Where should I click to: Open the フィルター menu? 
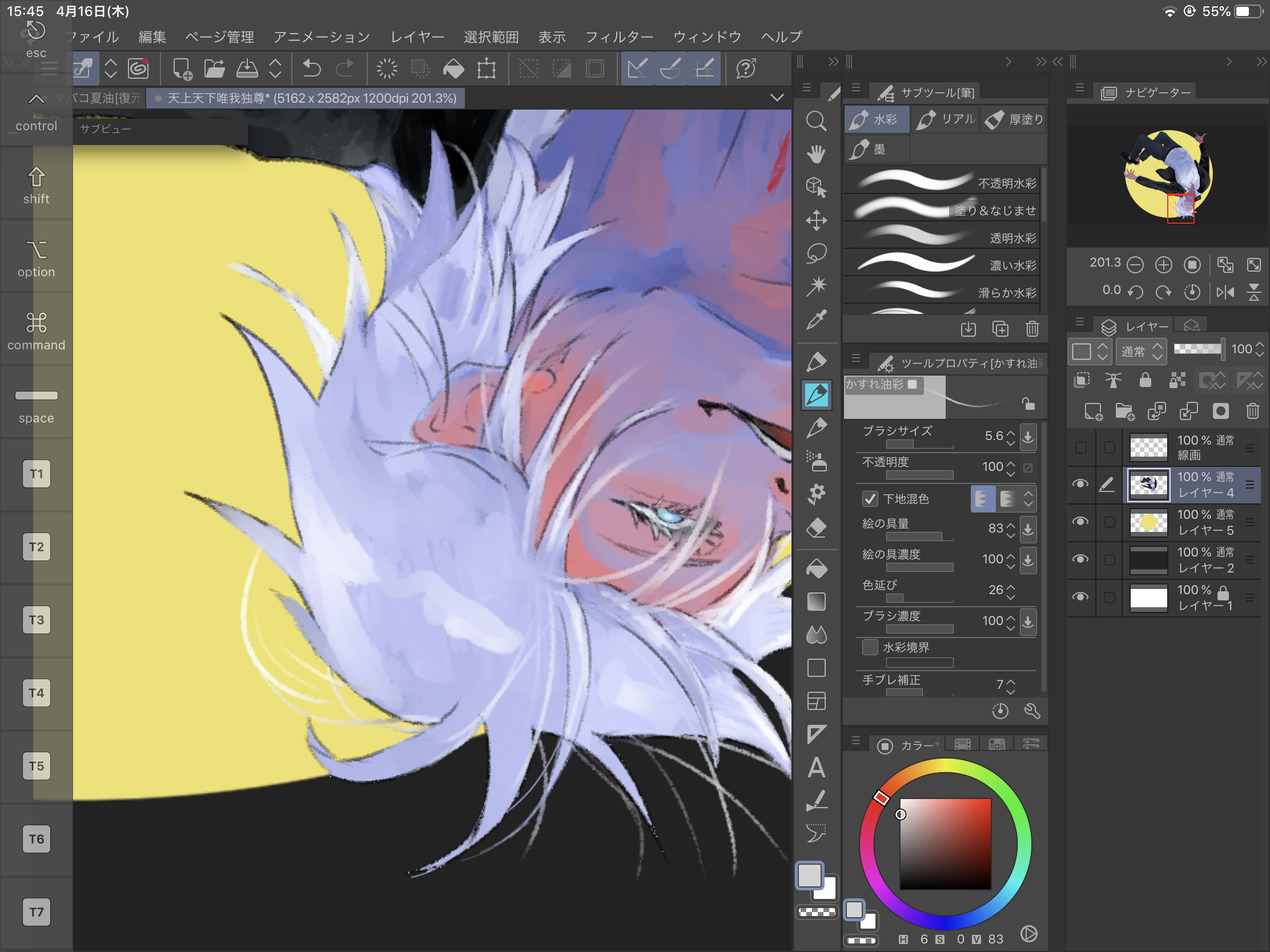[x=618, y=37]
